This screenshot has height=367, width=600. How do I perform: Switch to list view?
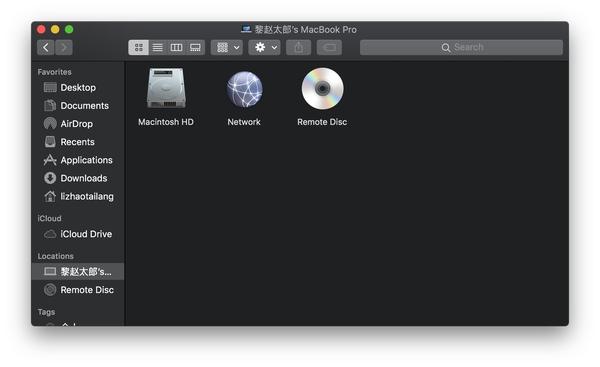[158, 47]
